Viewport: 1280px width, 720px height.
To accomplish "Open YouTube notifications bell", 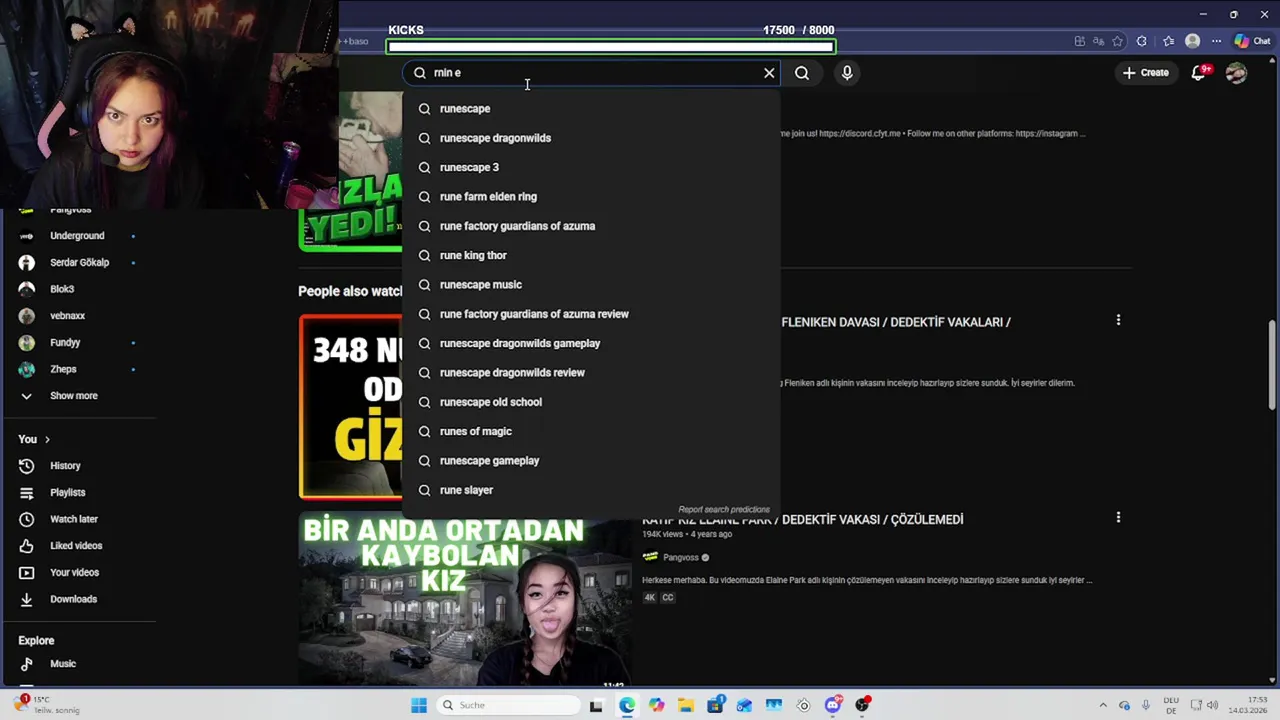I will pyautogui.click(x=1199, y=73).
